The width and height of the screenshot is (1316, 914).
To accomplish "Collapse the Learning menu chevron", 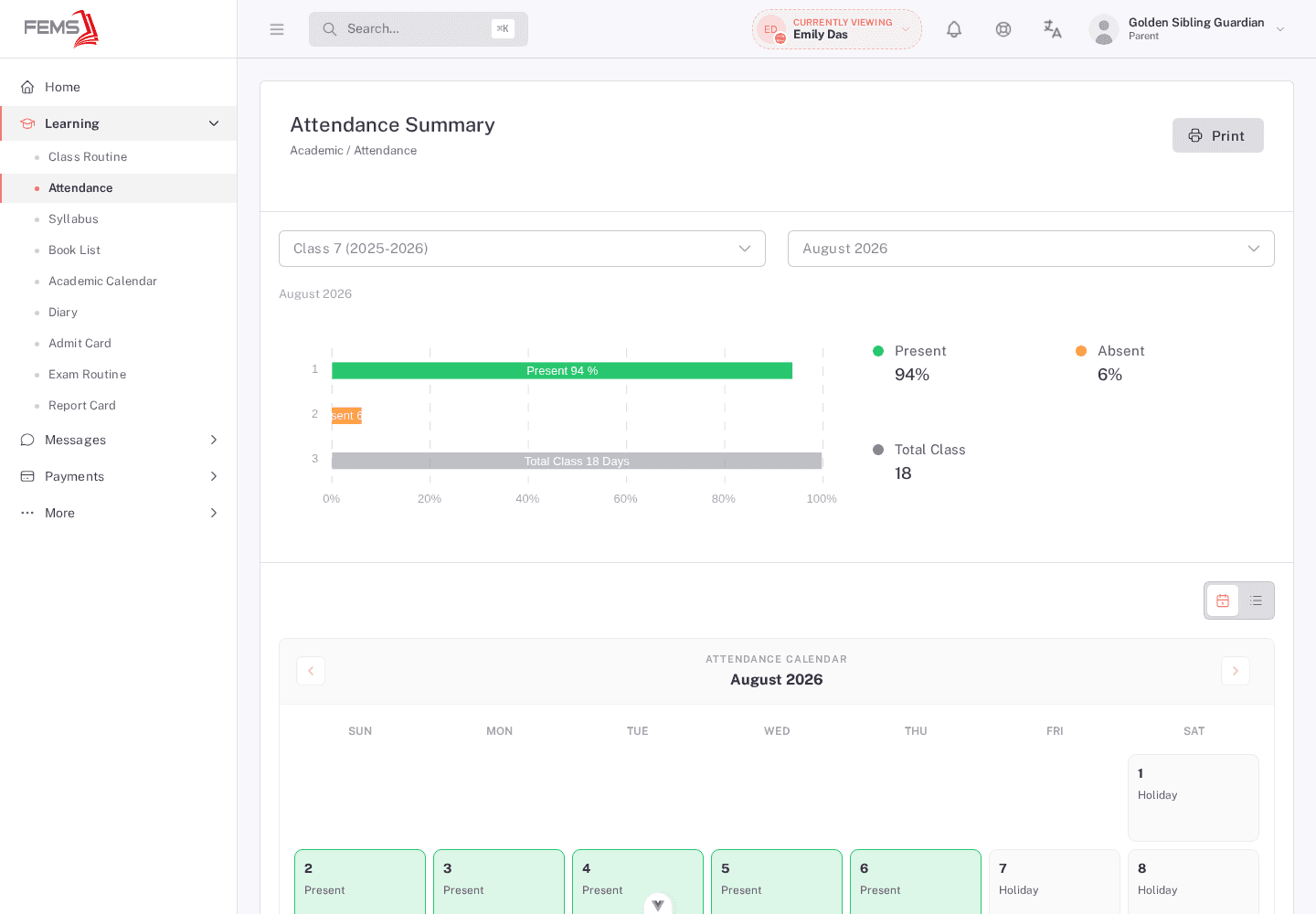I will point(214,123).
